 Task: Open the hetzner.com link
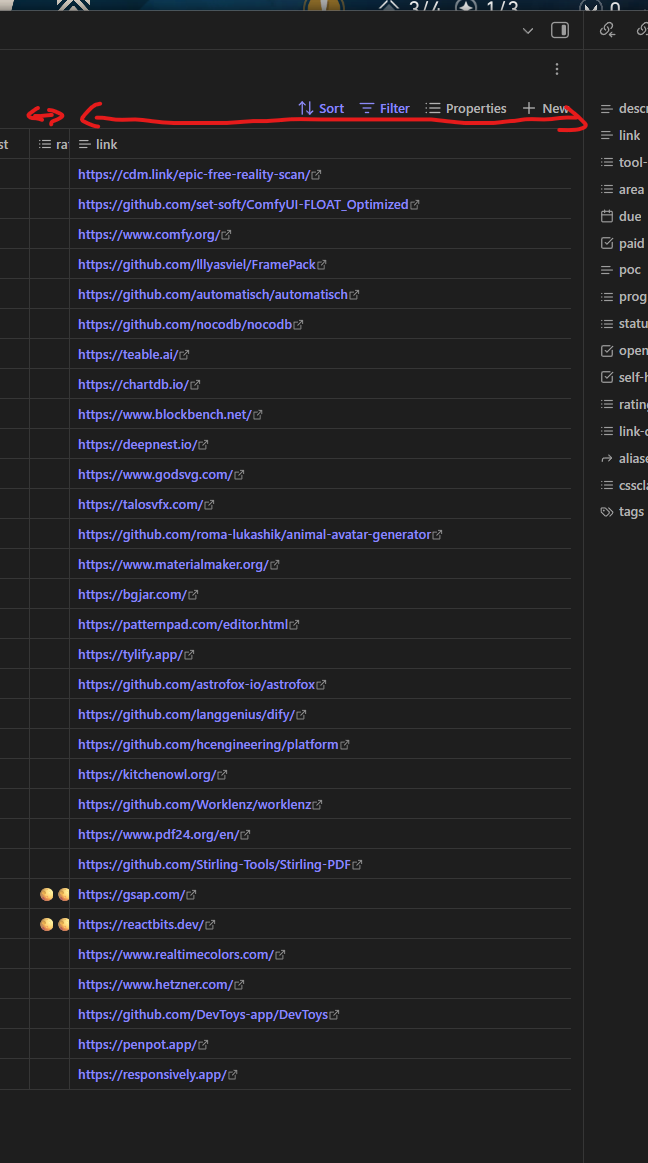click(x=155, y=984)
